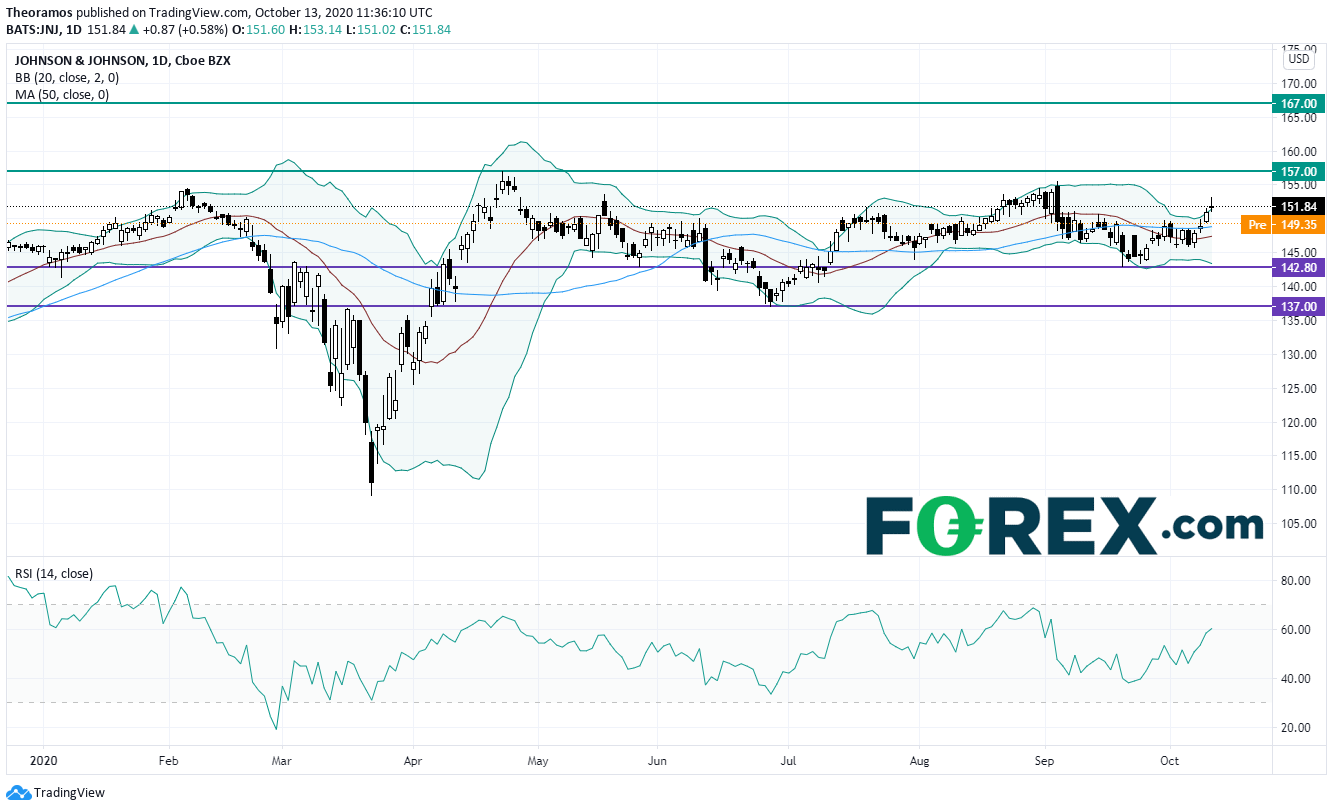Click the Oct label on time axis

(x=1170, y=761)
